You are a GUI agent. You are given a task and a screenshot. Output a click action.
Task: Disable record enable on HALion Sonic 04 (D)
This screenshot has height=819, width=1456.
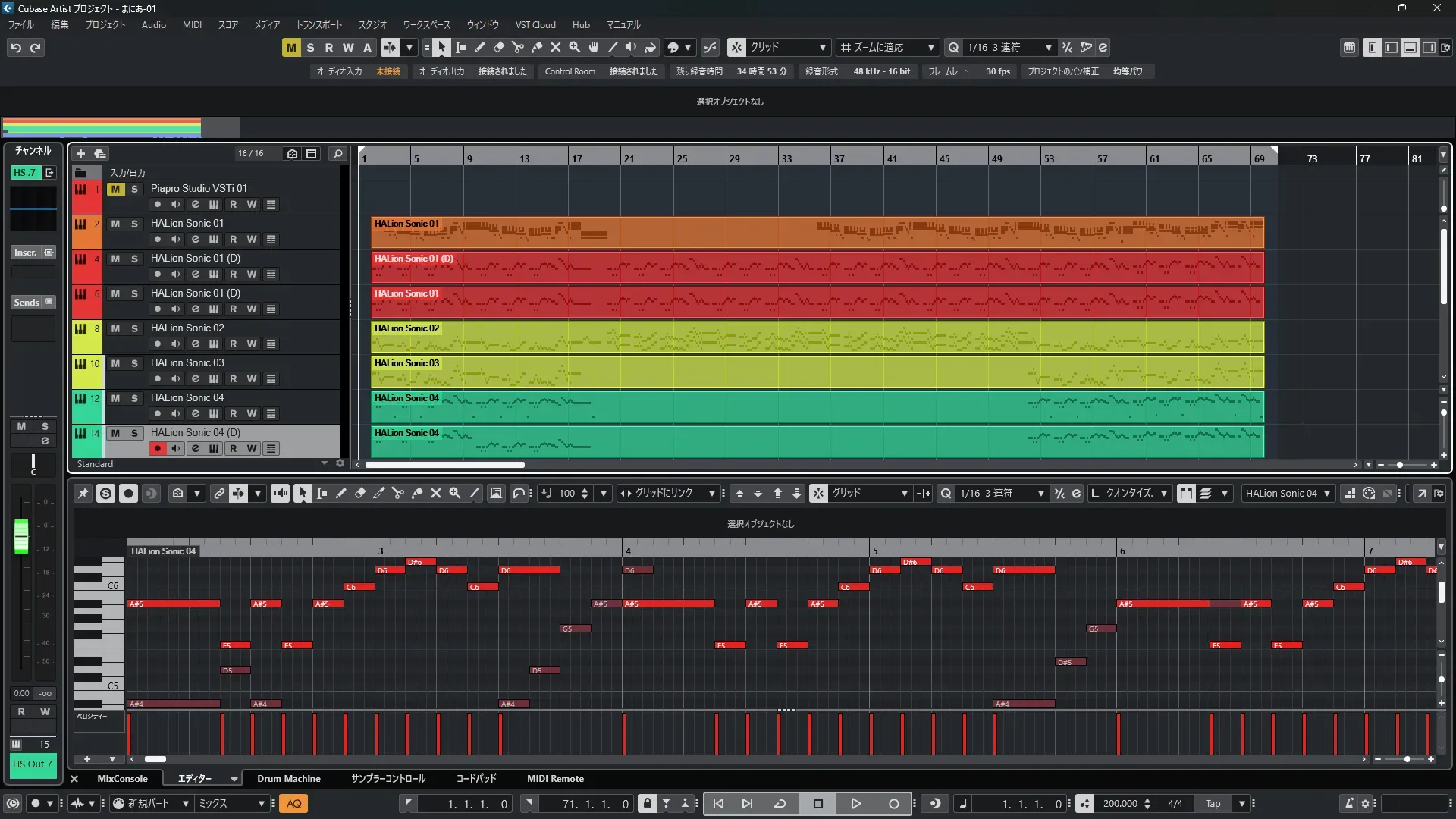[x=157, y=448]
